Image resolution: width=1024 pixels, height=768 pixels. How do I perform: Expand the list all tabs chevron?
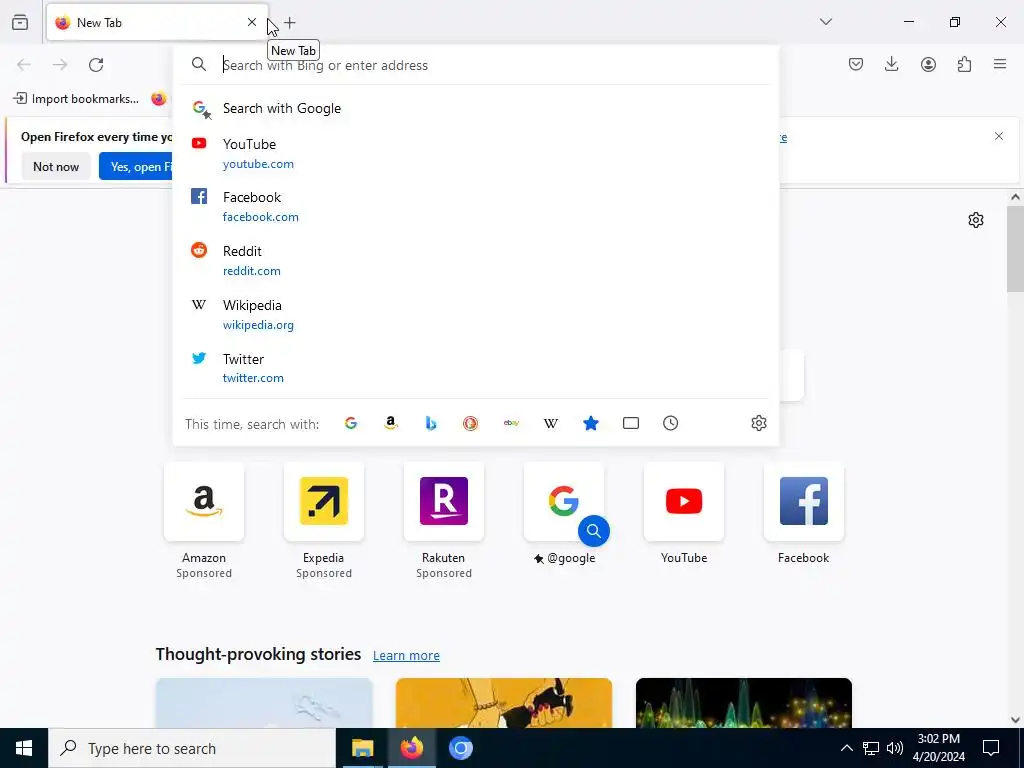pyautogui.click(x=825, y=22)
